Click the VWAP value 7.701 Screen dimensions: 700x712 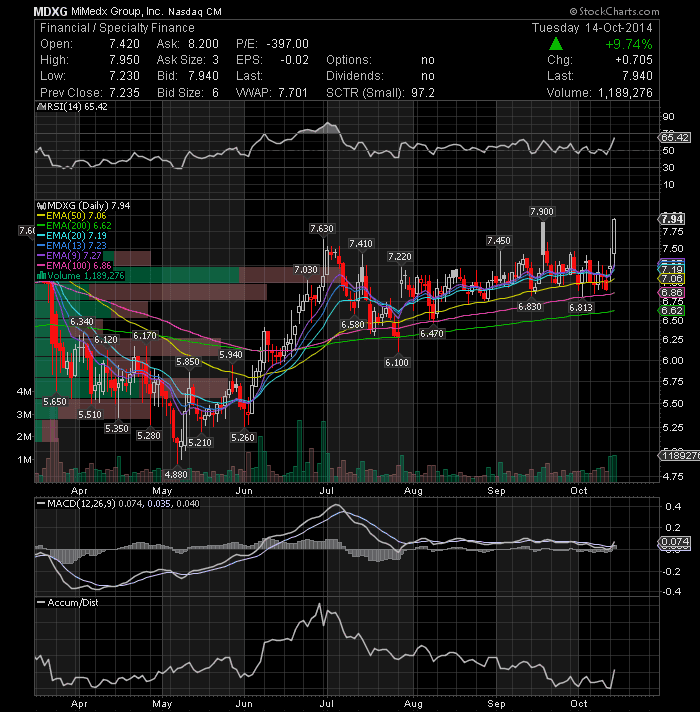[x=292, y=93]
